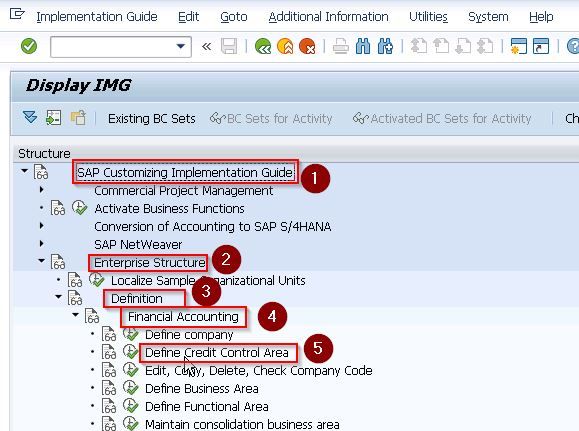Select Define Business Area entry

202,389
